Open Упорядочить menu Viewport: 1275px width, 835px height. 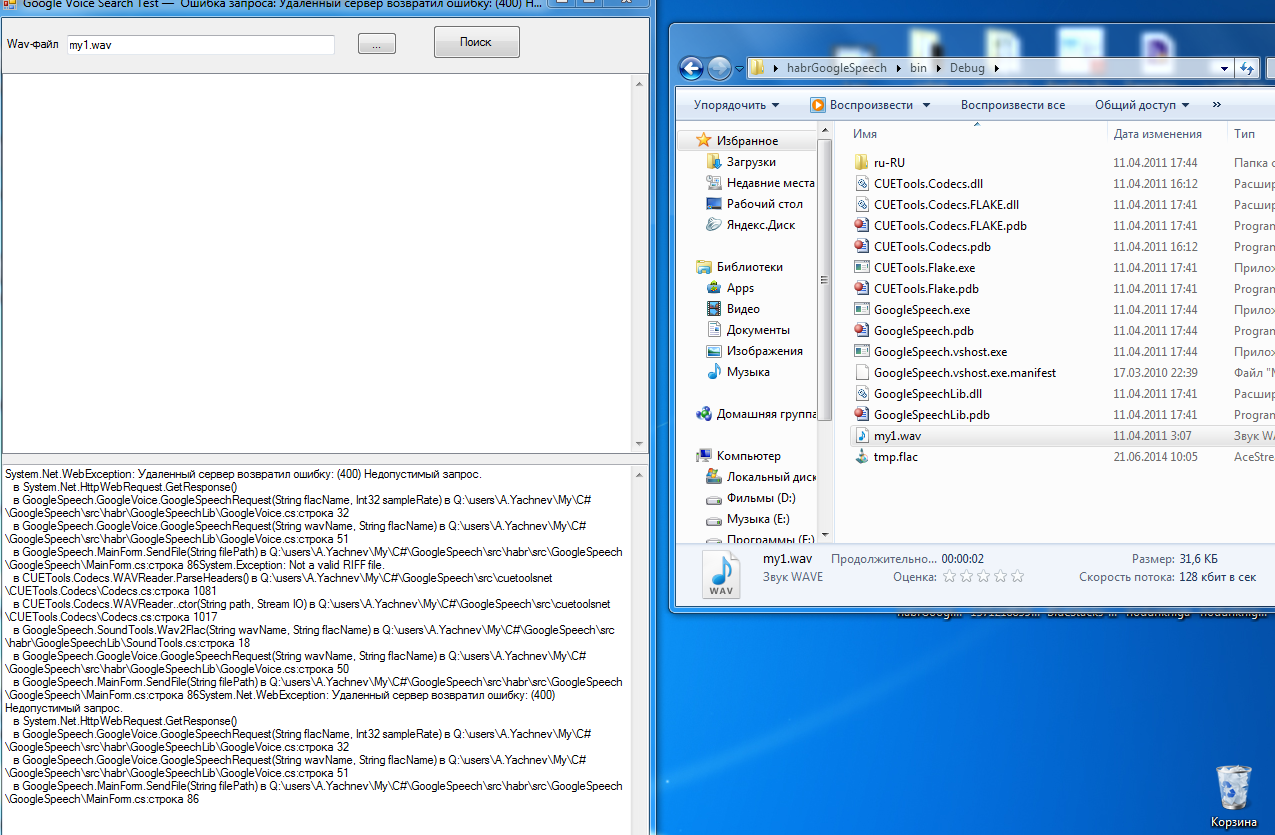click(737, 105)
